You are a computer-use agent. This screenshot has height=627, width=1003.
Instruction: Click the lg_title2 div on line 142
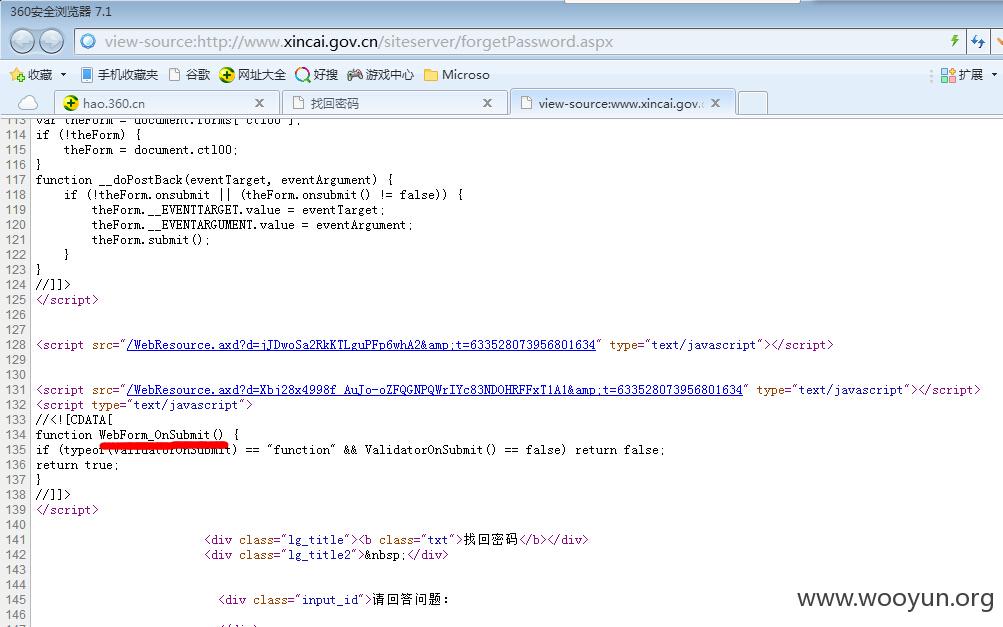326,555
